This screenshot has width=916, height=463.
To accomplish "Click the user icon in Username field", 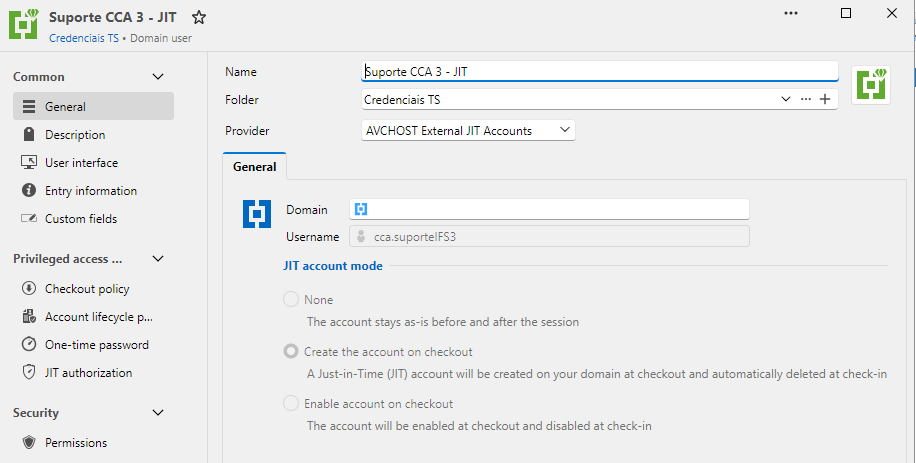I will [x=361, y=236].
